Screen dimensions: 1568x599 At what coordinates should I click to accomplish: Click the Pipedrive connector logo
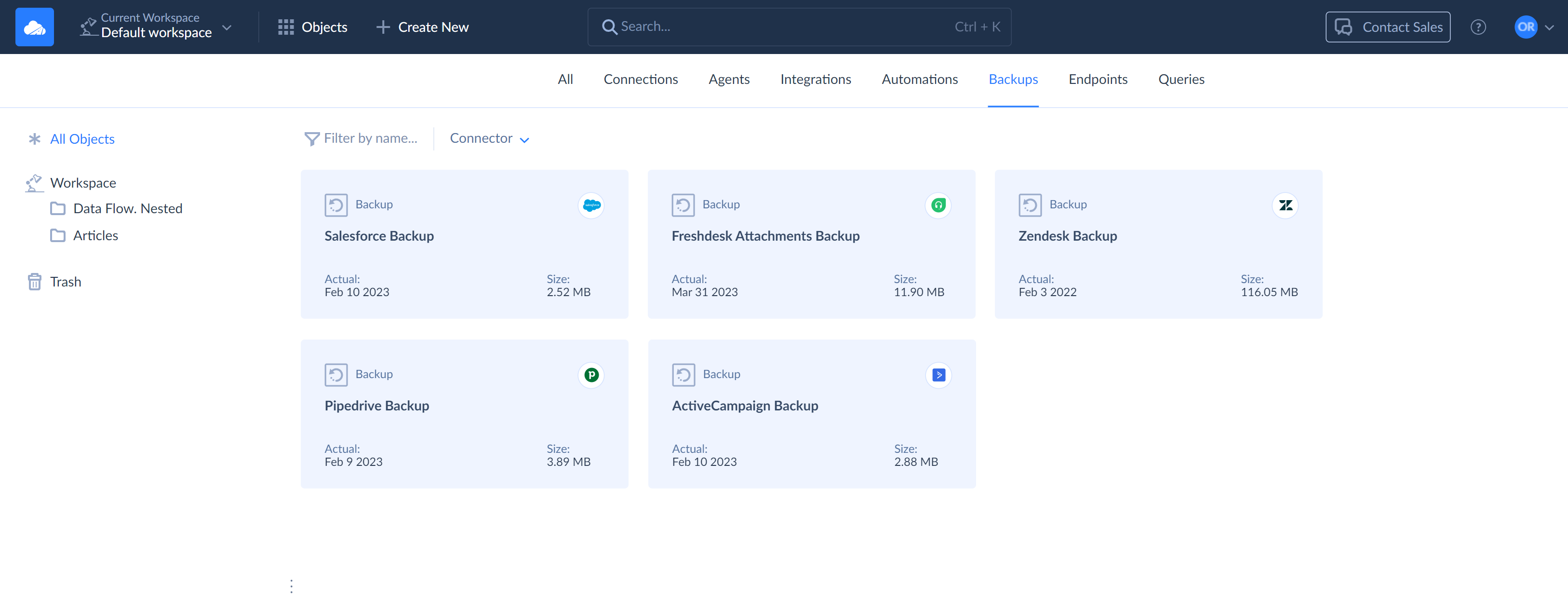point(591,375)
